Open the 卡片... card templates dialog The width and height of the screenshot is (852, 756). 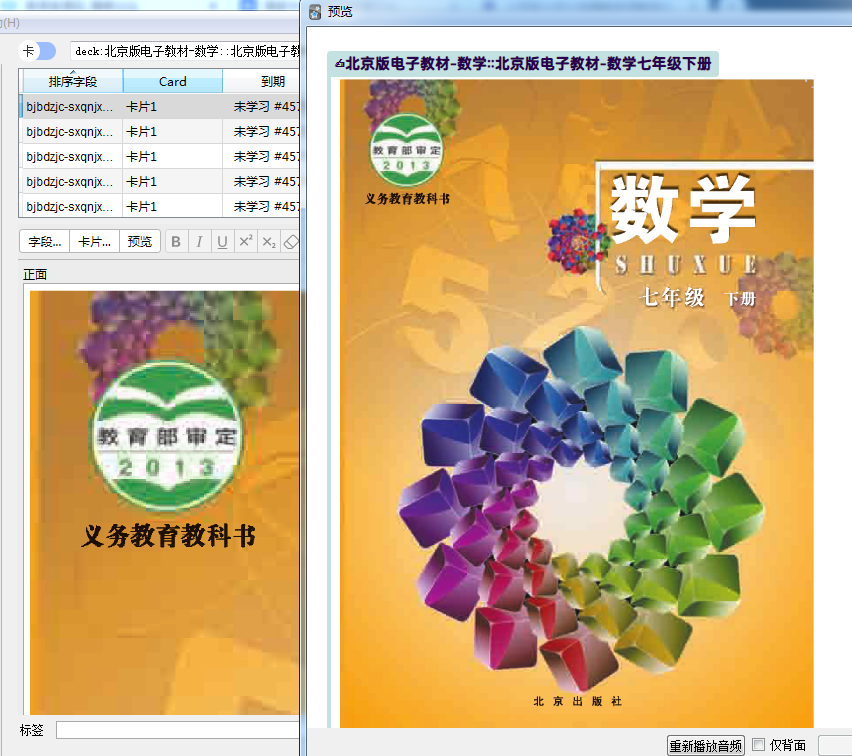coord(95,241)
